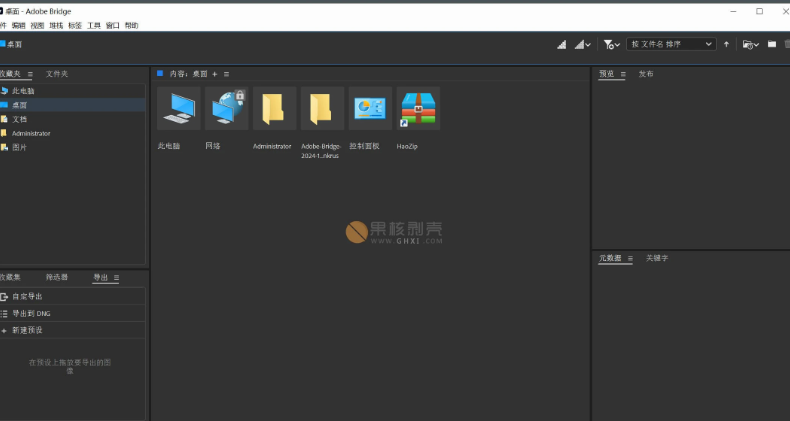The height and width of the screenshot is (421, 790).
Task: Select 文档 in the favorites list
Action: point(73,119)
